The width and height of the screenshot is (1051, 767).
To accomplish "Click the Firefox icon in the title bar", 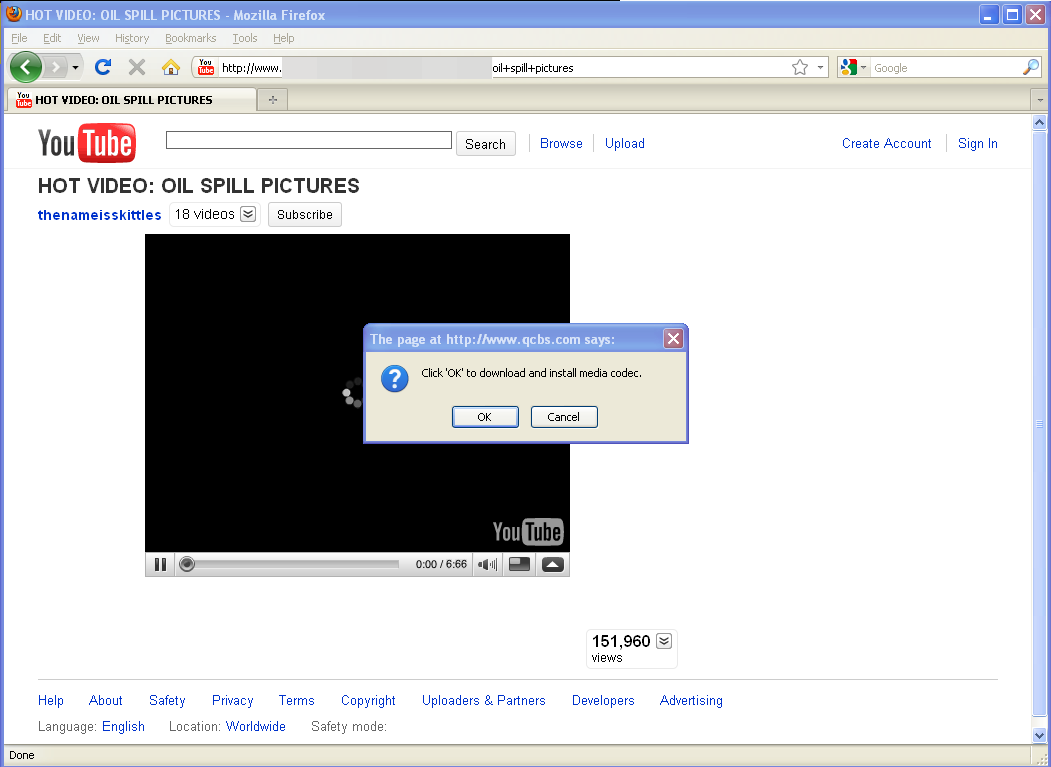I will tap(13, 14).
